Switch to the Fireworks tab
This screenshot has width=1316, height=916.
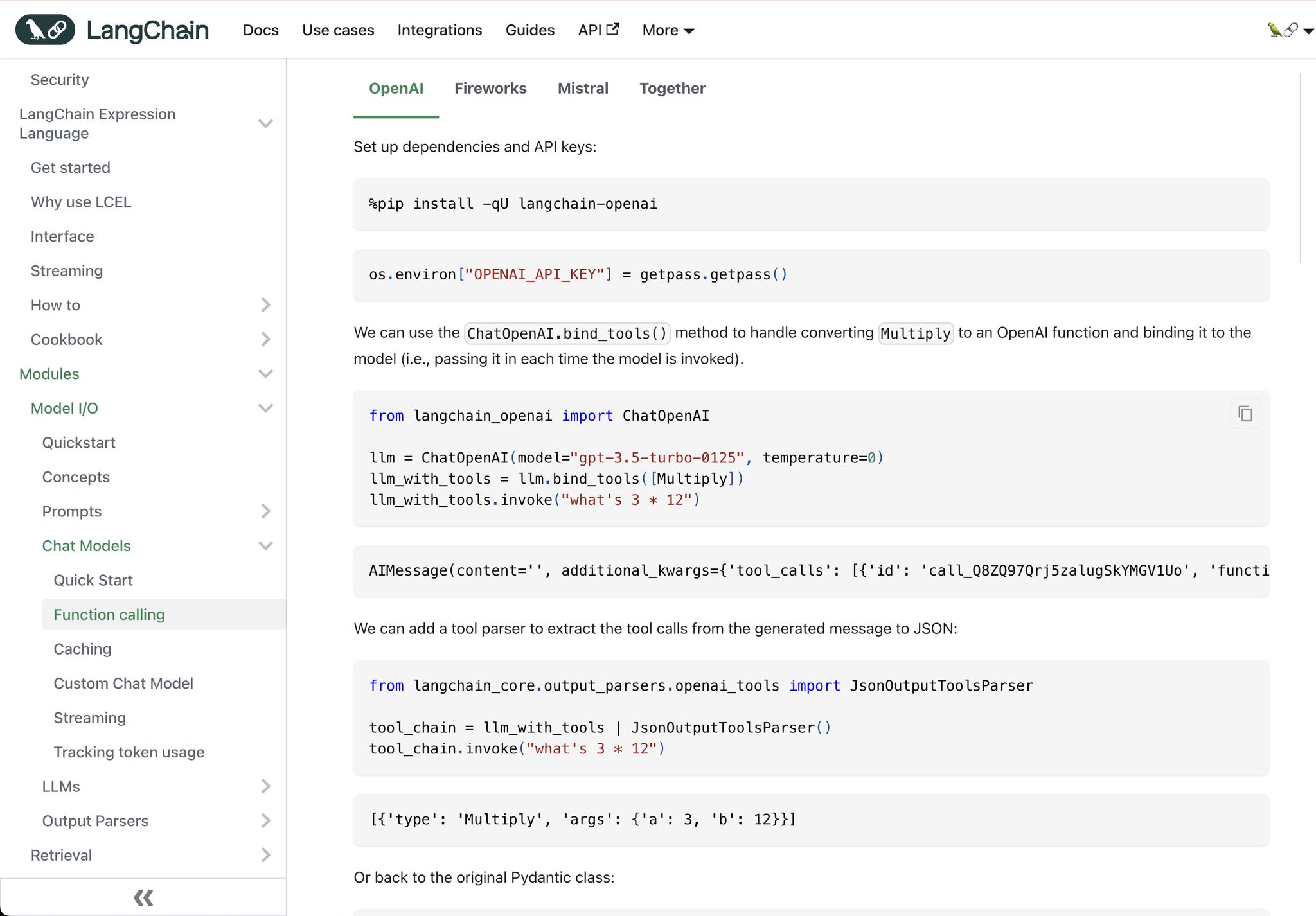[490, 89]
